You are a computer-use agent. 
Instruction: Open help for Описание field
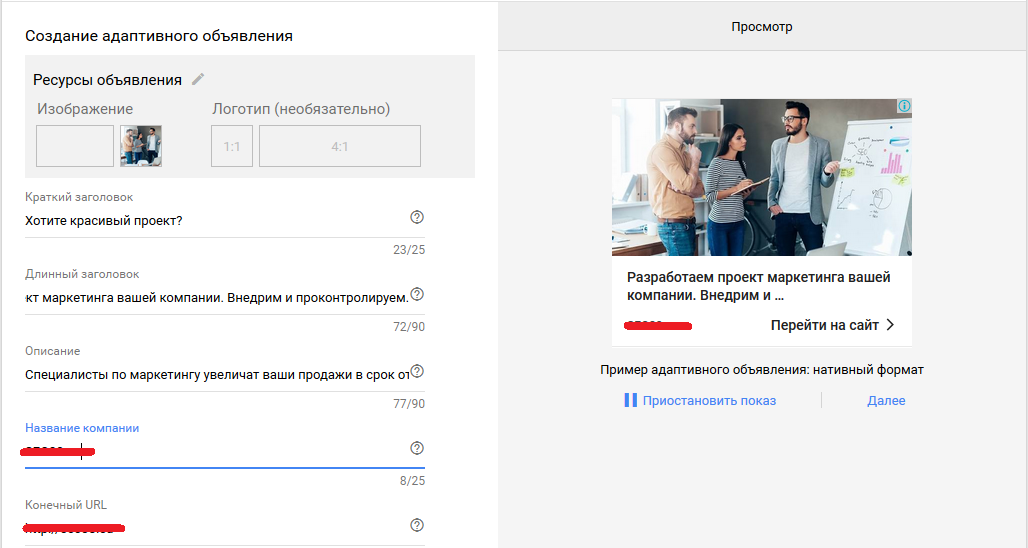(417, 371)
